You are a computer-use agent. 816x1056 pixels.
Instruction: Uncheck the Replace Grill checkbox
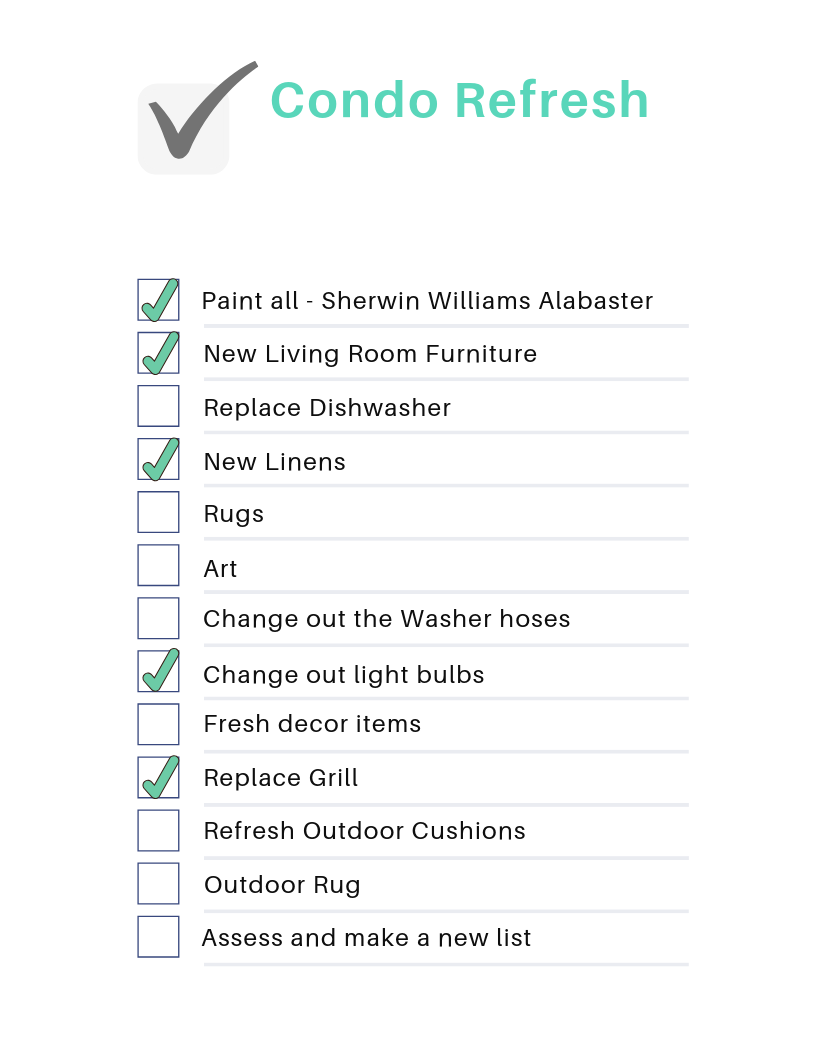[x=158, y=778]
